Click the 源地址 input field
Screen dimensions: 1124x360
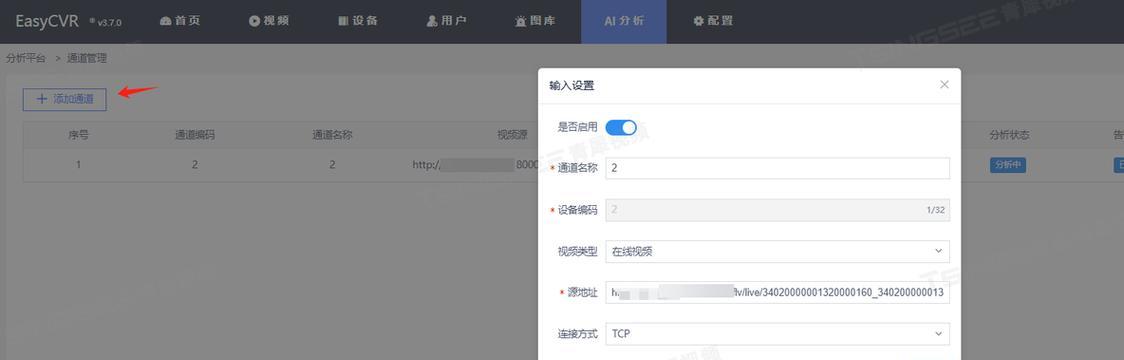(778, 293)
